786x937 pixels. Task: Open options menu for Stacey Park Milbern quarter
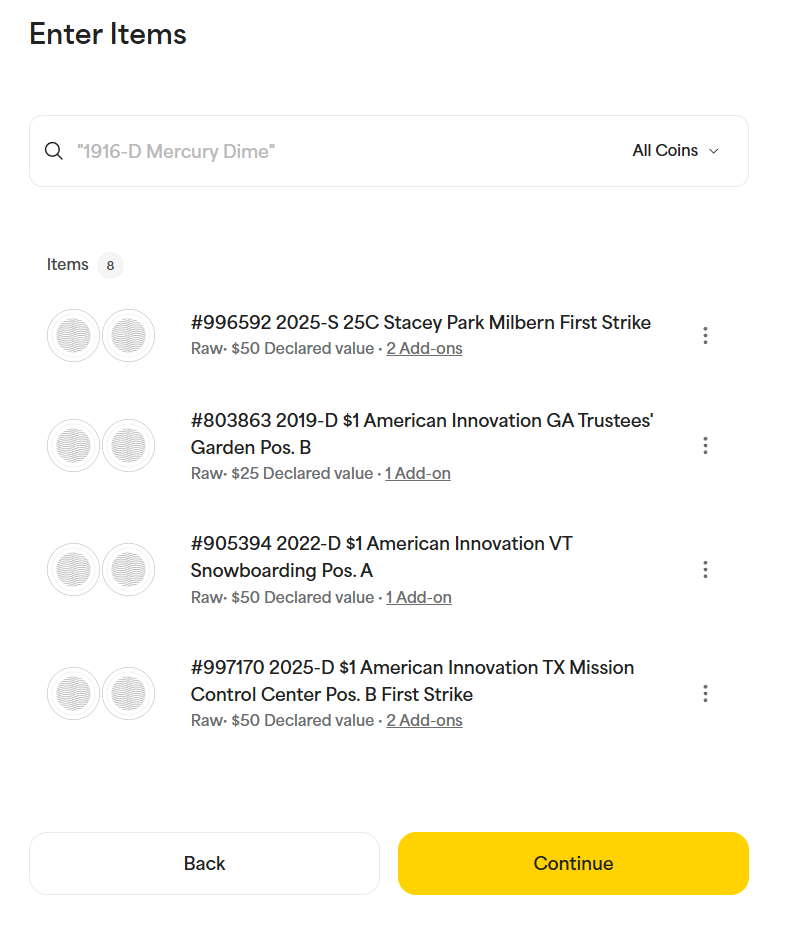click(x=705, y=335)
